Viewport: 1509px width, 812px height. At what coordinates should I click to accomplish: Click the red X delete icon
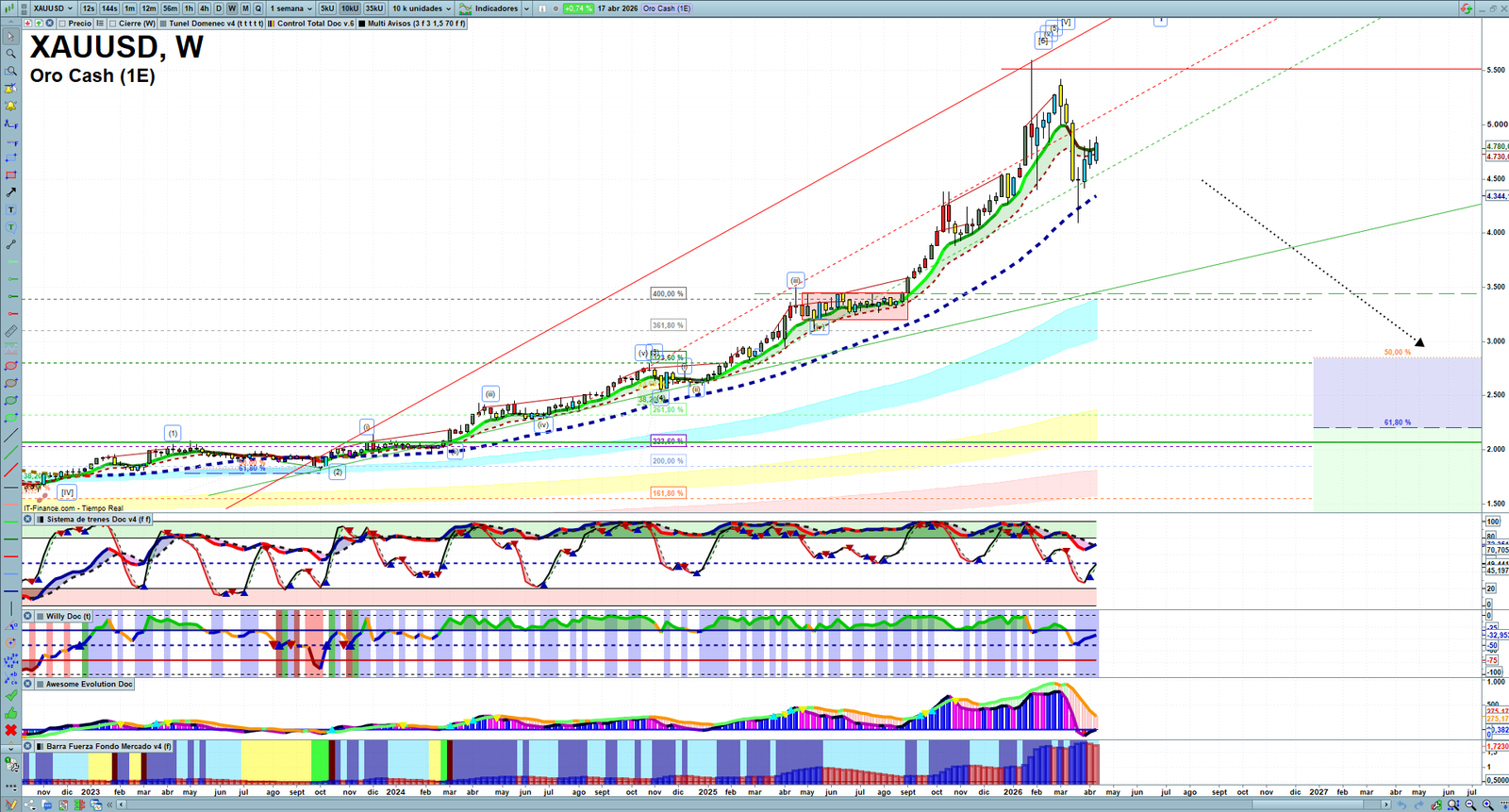pos(10,730)
